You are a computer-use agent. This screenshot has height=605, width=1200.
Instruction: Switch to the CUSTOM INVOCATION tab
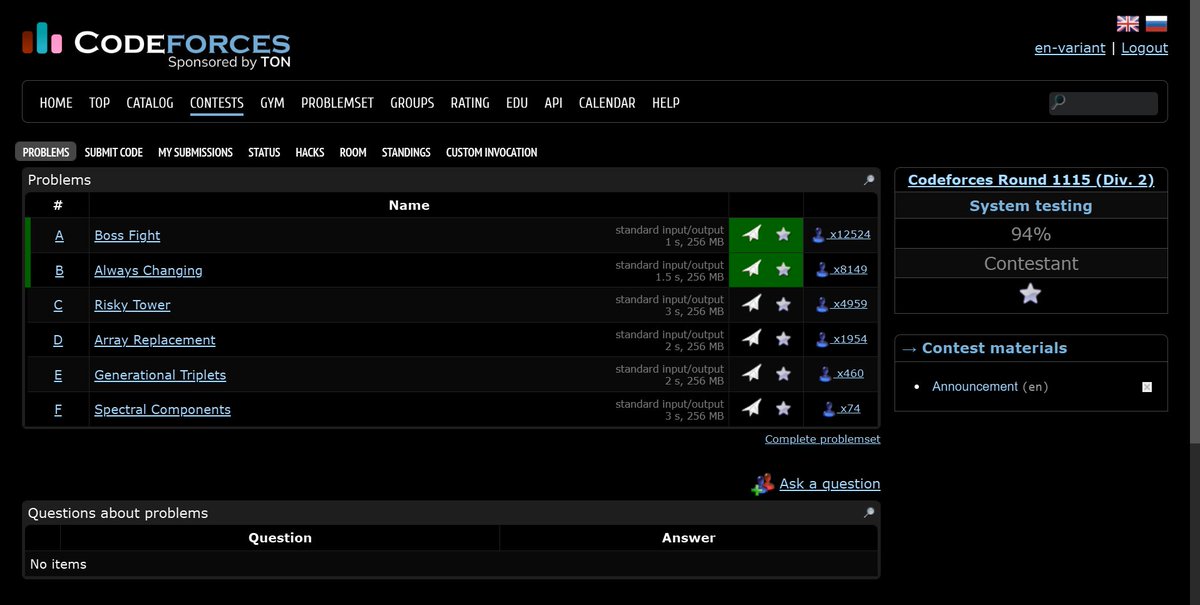point(492,152)
